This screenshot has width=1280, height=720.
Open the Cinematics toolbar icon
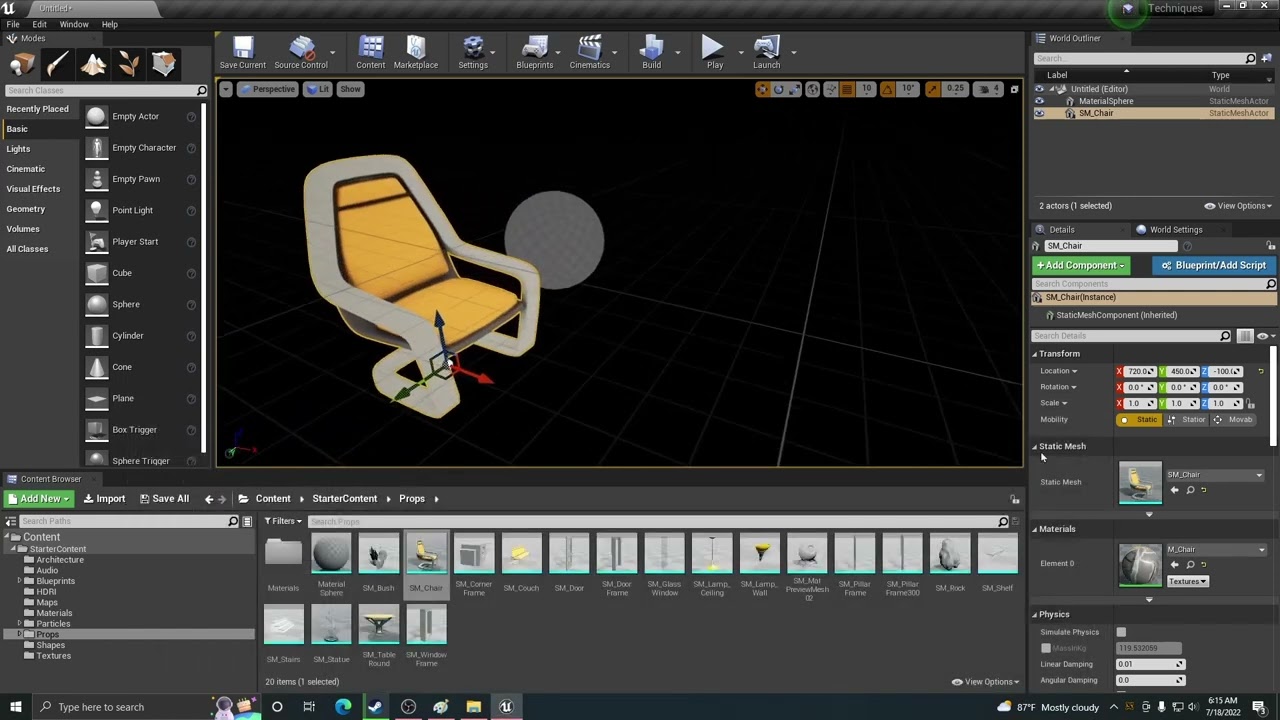590,53
